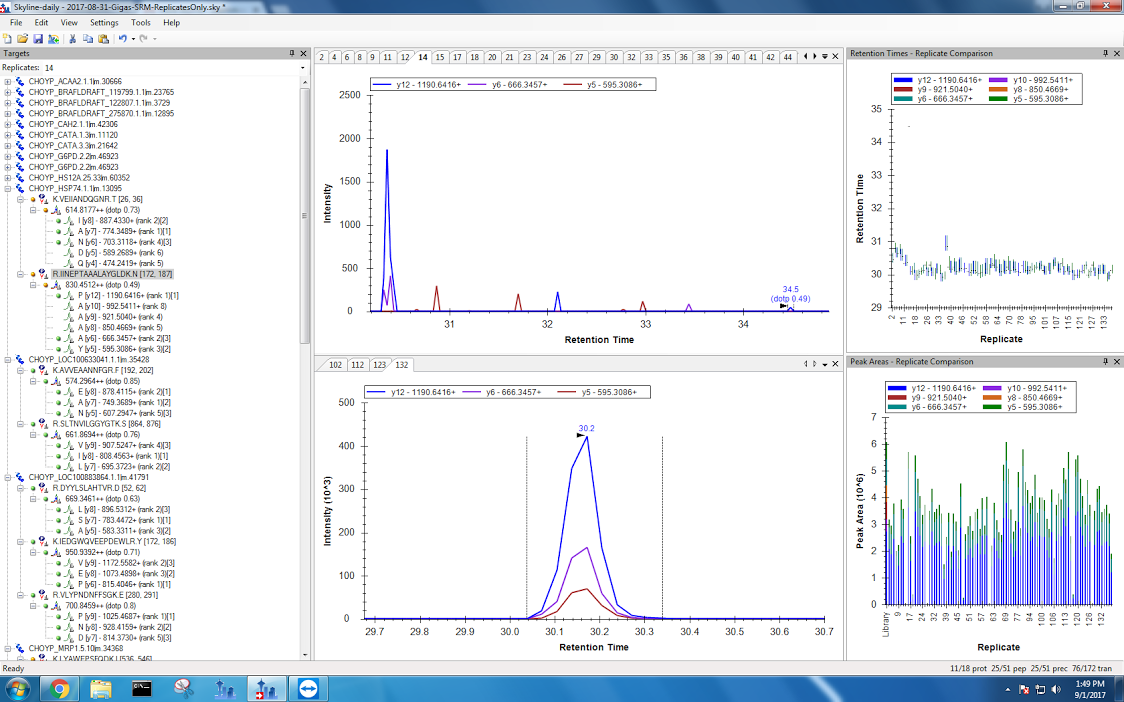Click the 30.2 peak retention time label

click(587, 427)
